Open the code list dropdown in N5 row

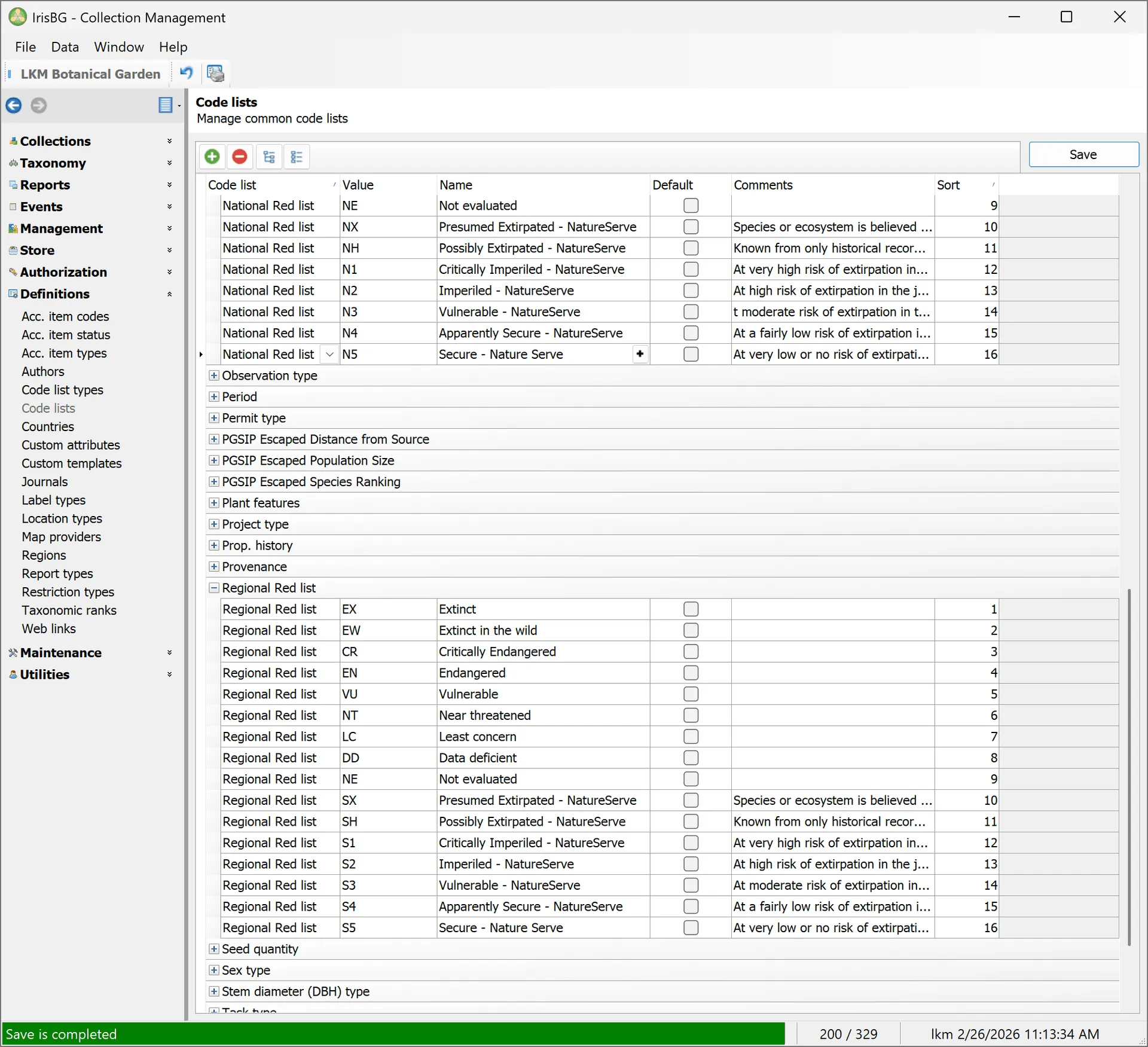click(329, 354)
